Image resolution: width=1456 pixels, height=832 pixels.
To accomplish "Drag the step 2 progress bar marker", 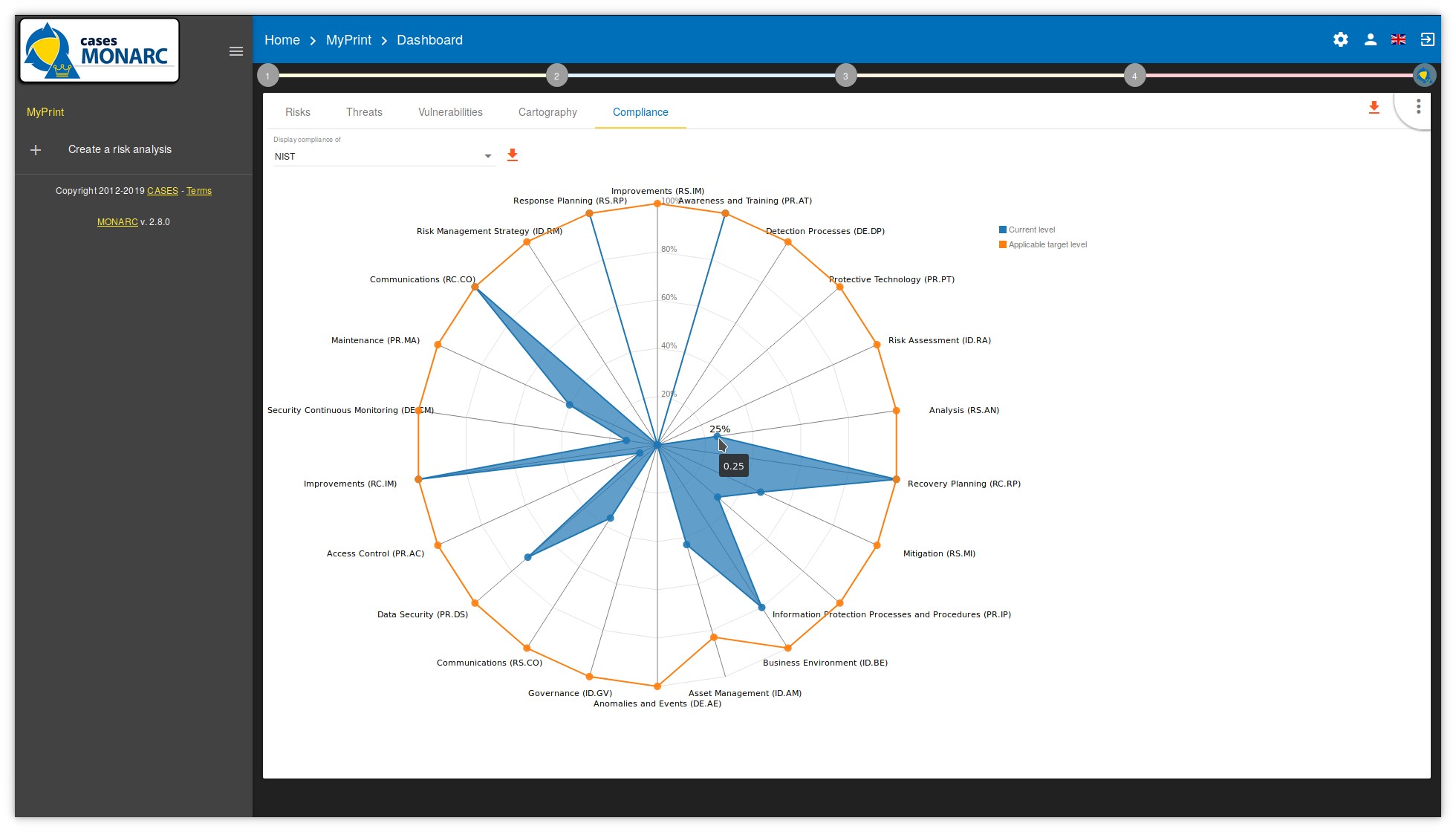I will [x=557, y=76].
